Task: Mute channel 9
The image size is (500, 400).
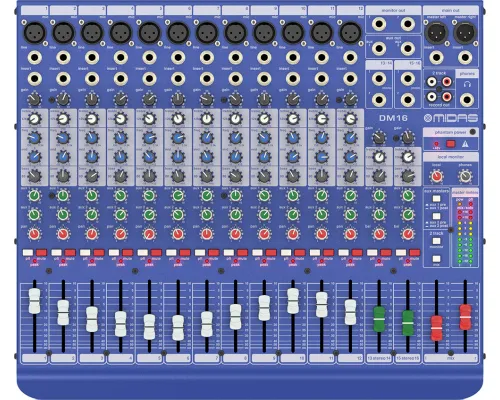Action: 271,252
